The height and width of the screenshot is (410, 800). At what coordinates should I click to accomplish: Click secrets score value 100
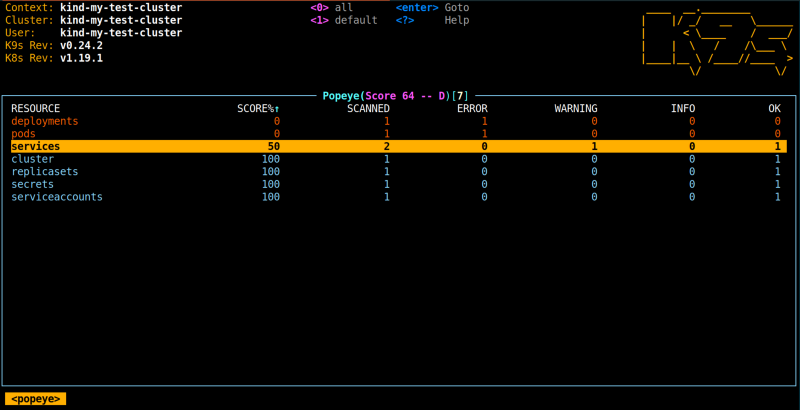(271, 184)
